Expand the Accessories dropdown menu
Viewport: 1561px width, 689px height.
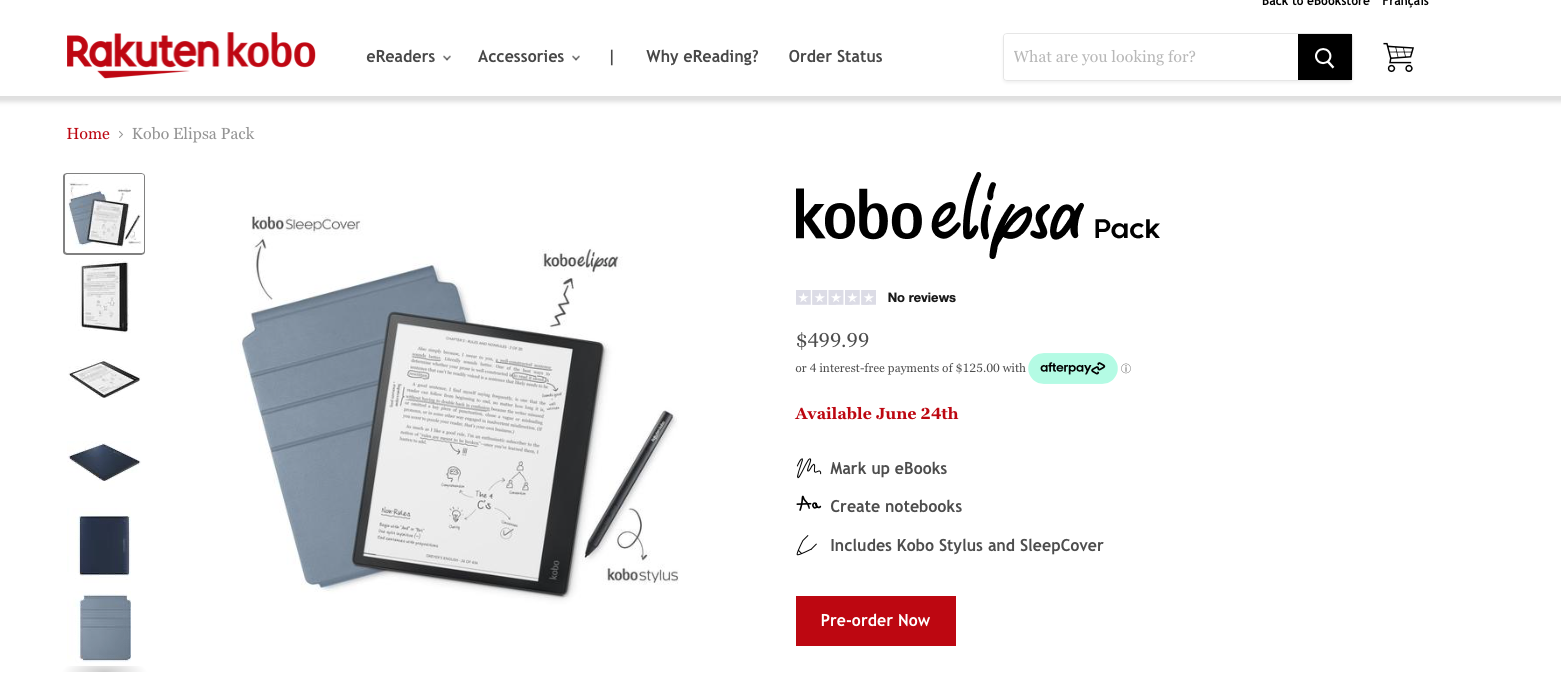(x=529, y=57)
